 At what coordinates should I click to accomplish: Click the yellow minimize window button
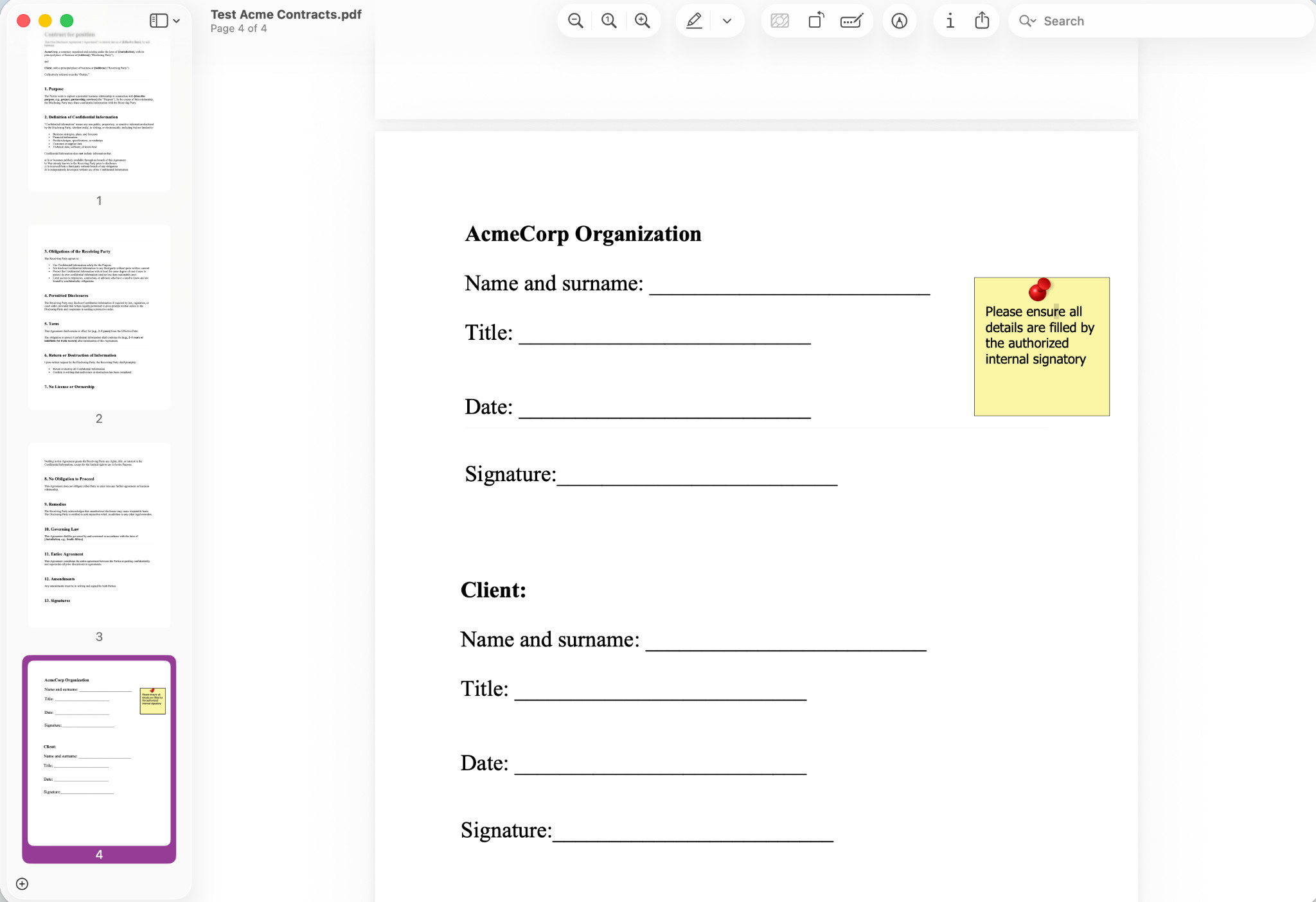45,21
